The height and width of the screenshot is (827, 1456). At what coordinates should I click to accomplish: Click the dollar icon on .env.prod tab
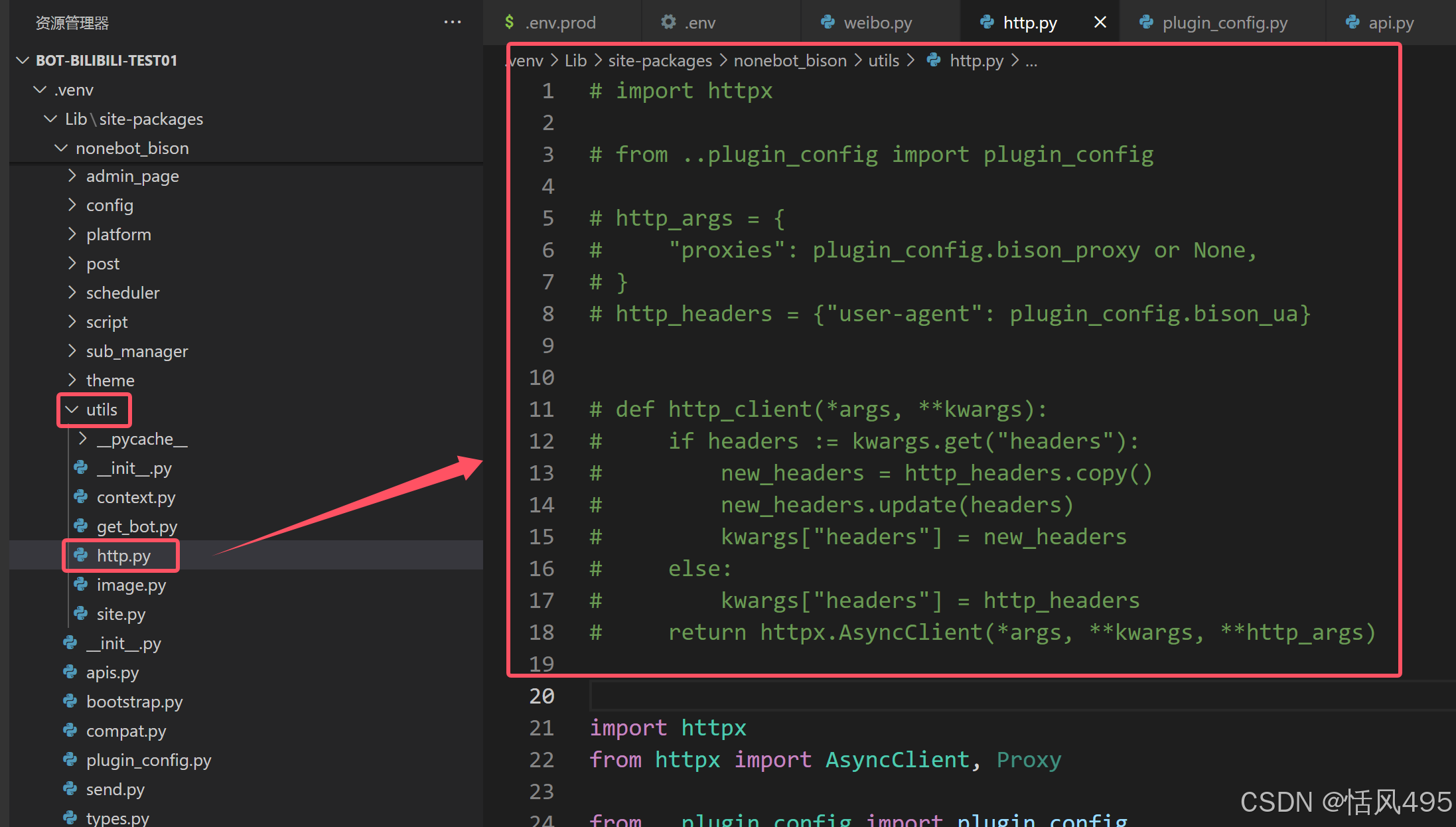click(509, 23)
